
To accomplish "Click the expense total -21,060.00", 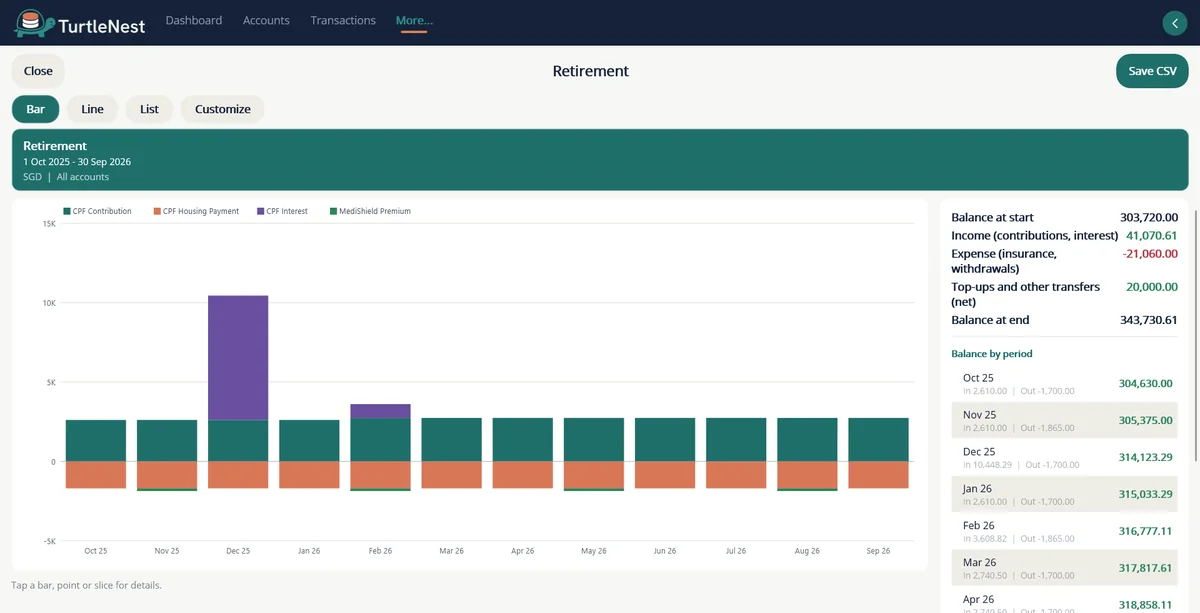I will pos(1150,254).
